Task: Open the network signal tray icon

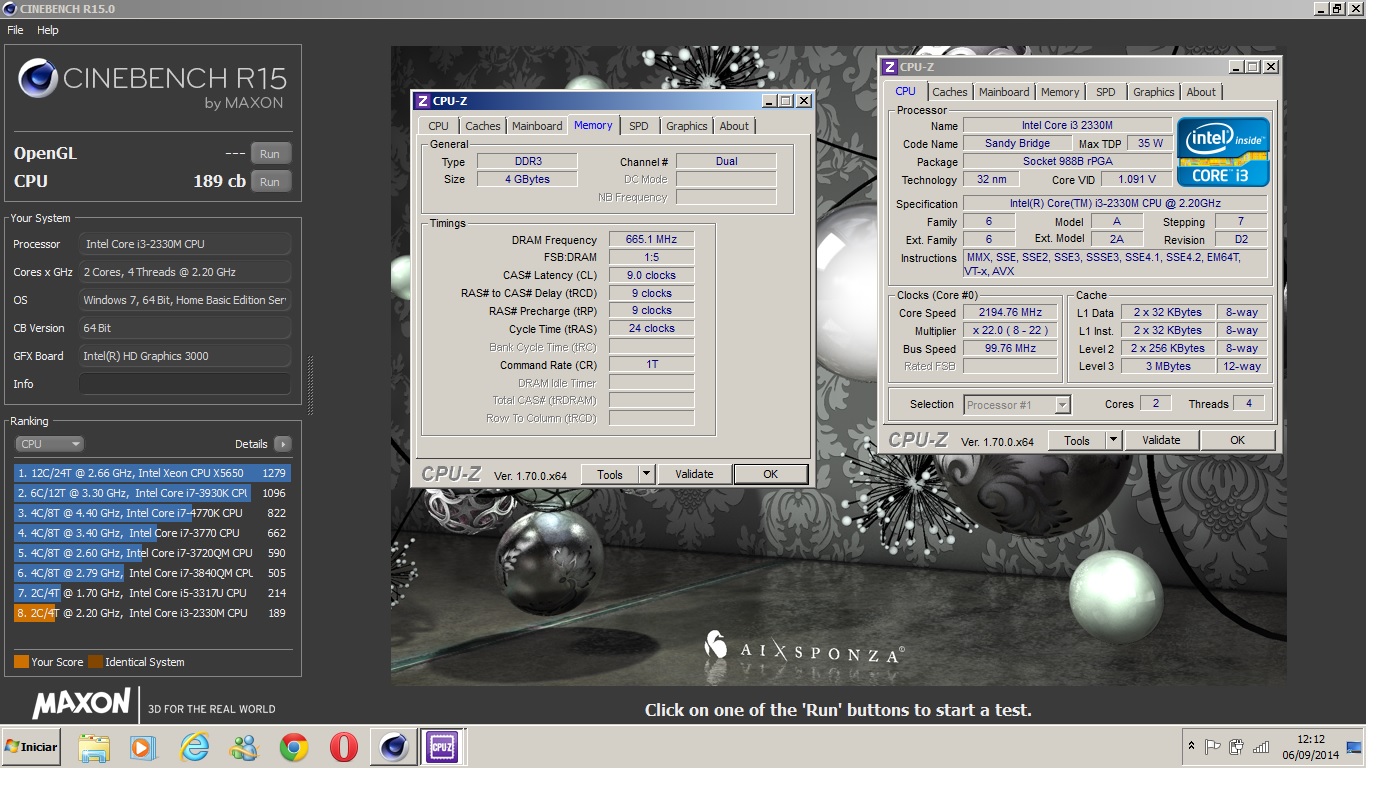Action: coord(1261,746)
